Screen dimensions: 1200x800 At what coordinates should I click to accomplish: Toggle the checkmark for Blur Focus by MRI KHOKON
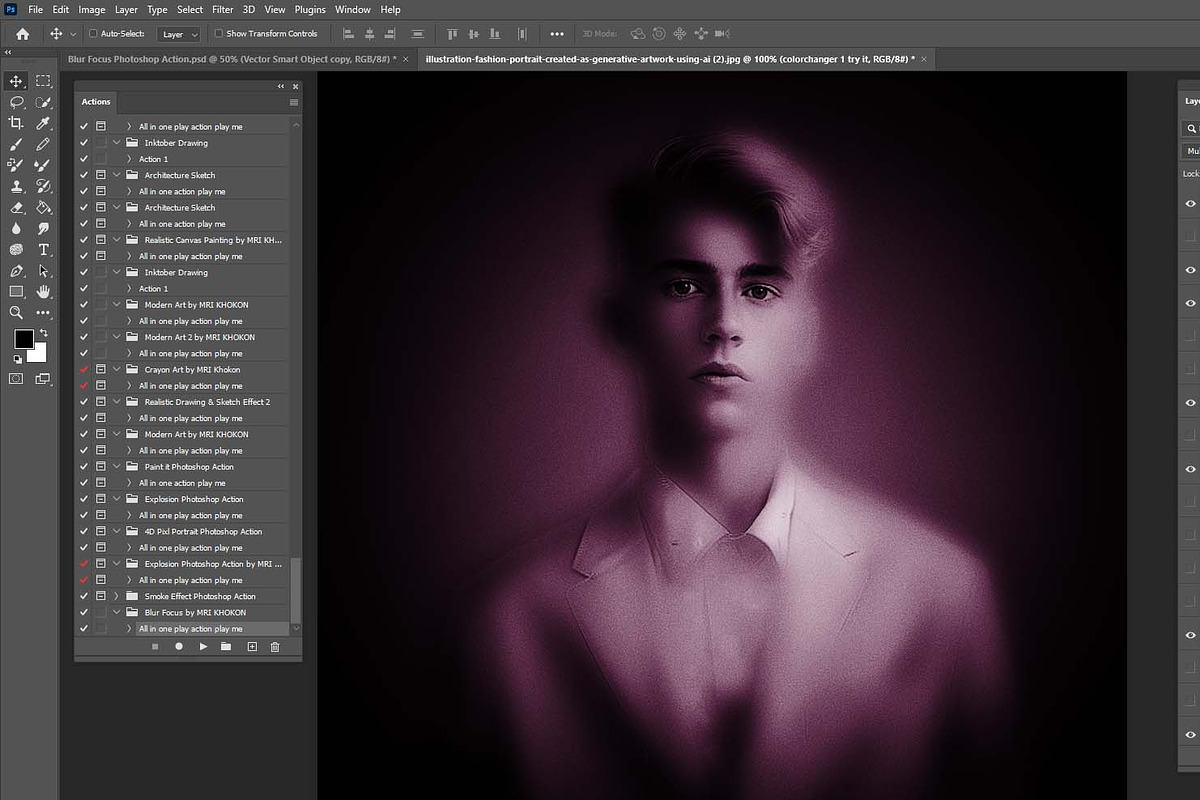(x=84, y=612)
